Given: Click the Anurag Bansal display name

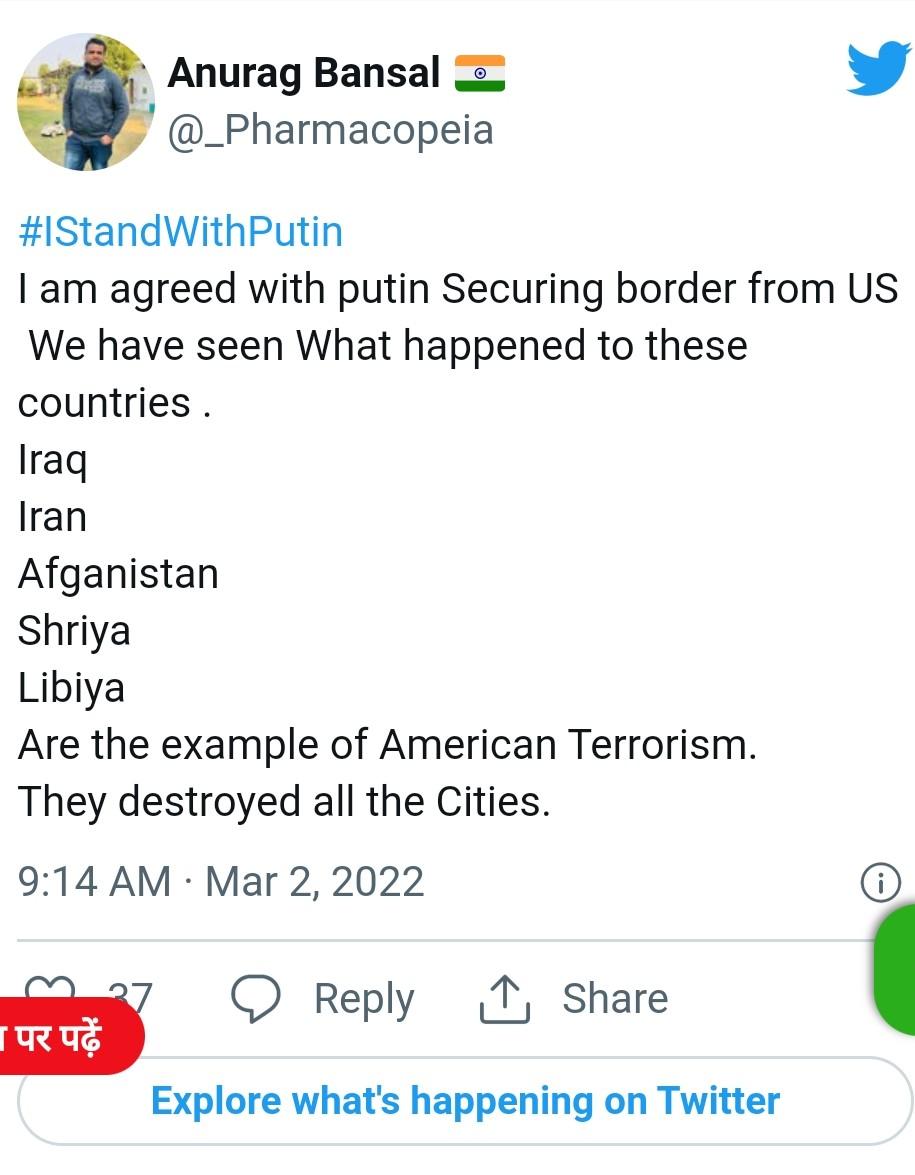Looking at the screenshot, I should click(x=304, y=74).
